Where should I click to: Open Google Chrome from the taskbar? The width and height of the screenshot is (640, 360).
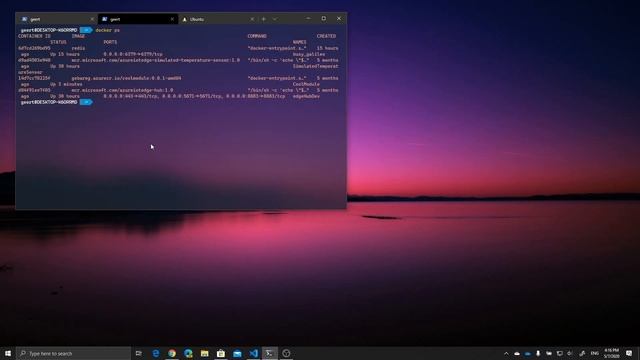[172, 353]
